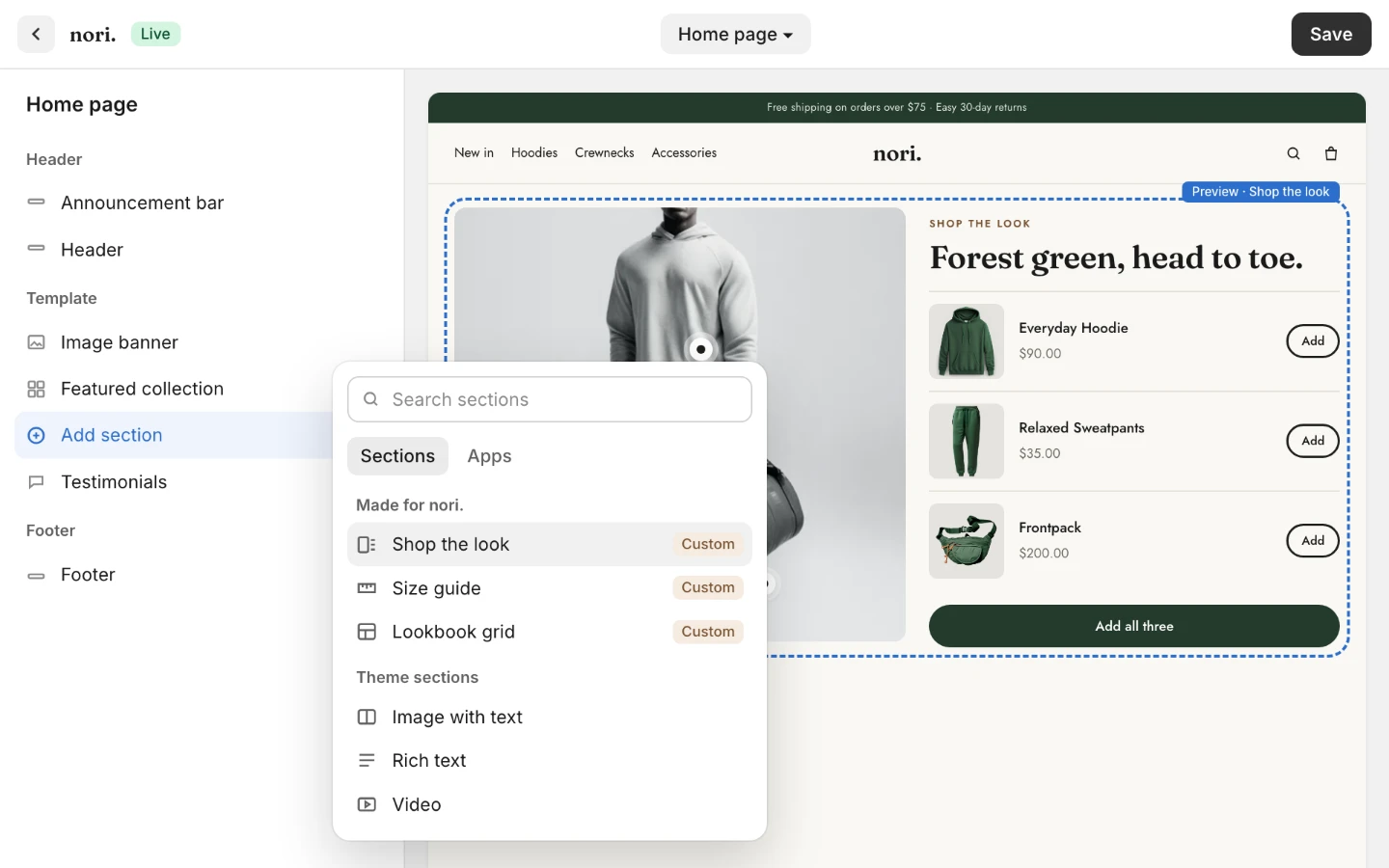Image resolution: width=1389 pixels, height=868 pixels.
Task: Choose the Lookbook grid custom section
Action: 550,632
